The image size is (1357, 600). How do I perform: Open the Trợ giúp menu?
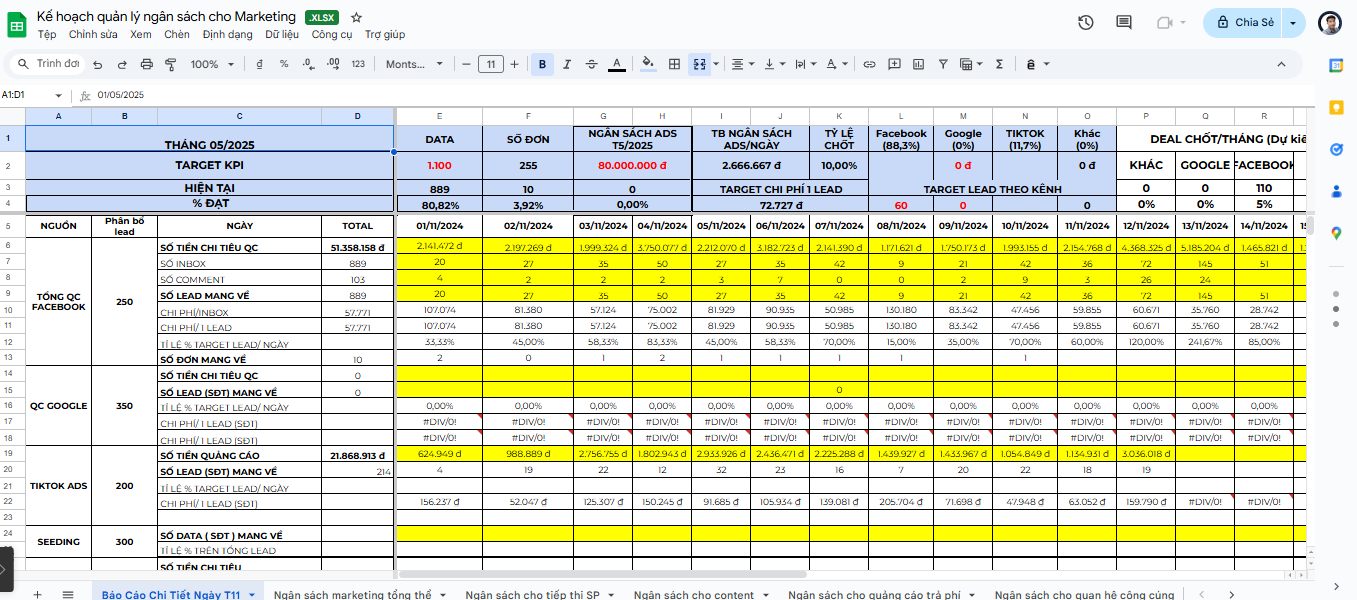click(x=385, y=34)
